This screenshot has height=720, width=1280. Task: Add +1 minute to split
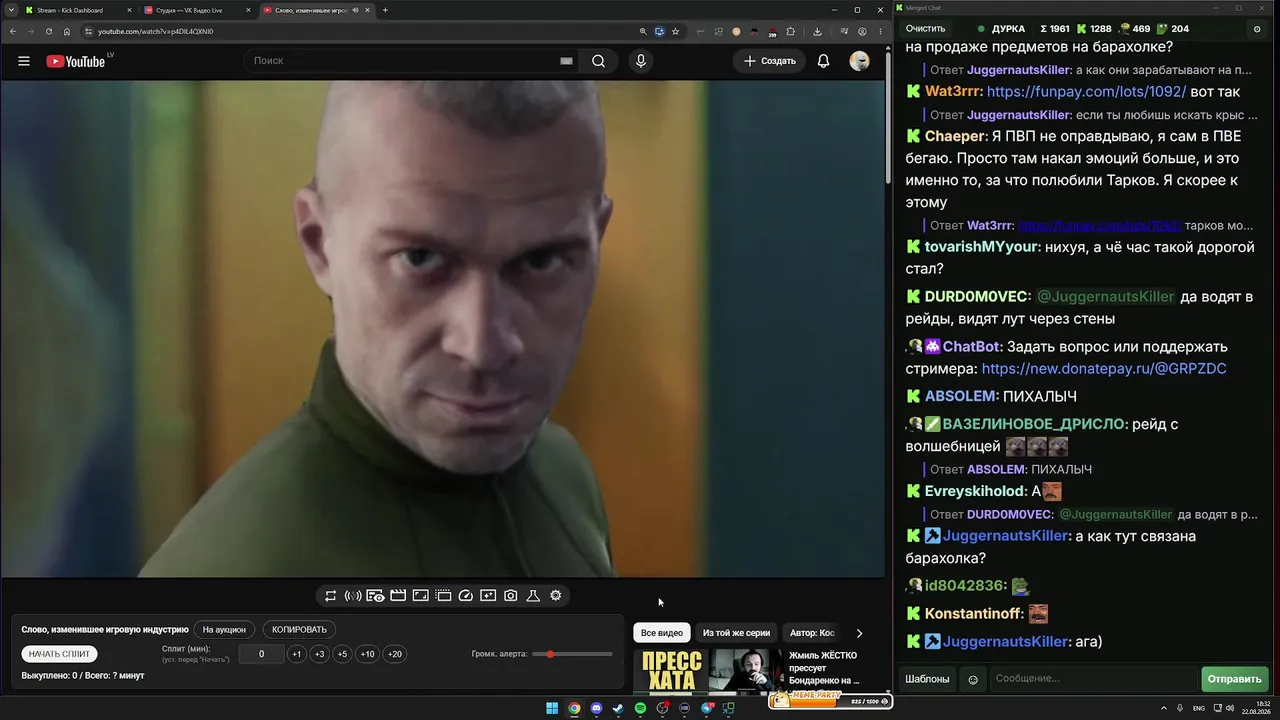[x=296, y=654]
